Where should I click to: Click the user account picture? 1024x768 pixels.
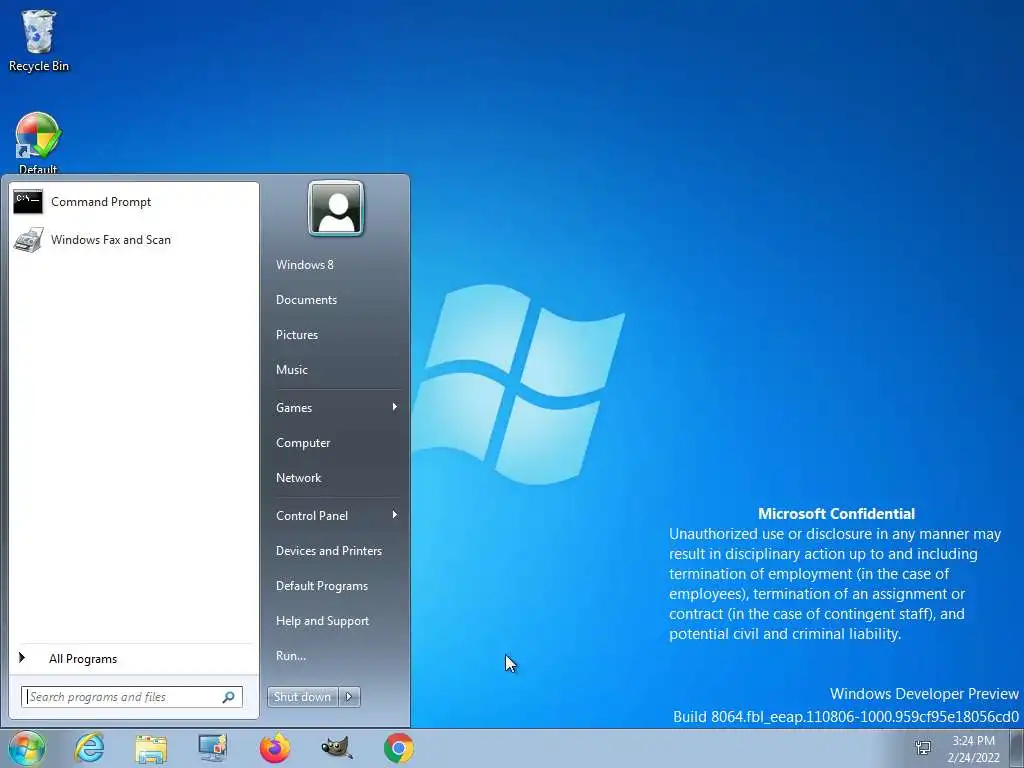pyautogui.click(x=336, y=208)
